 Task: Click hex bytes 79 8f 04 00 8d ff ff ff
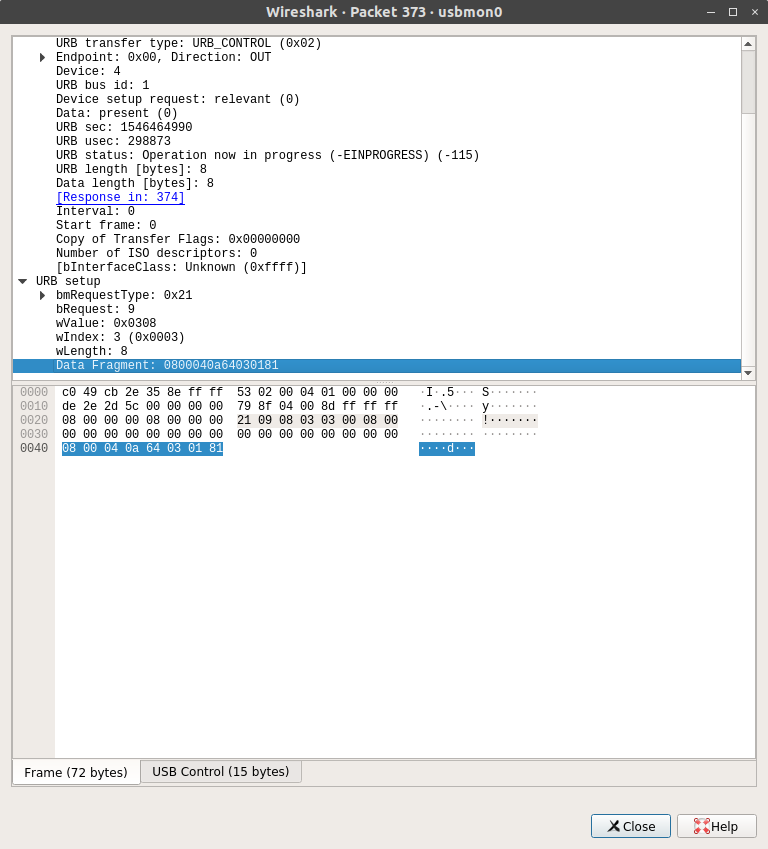(317, 406)
